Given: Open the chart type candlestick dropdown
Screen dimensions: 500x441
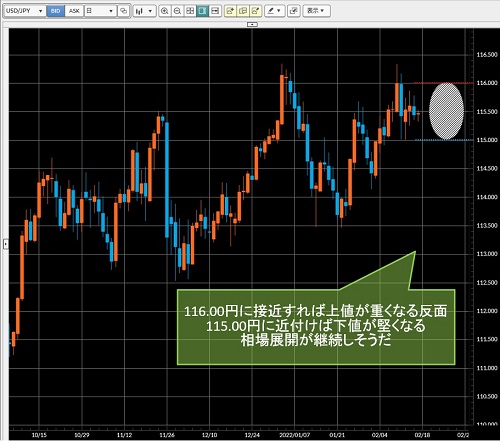Looking at the screenshot, I should coord(144,11).
